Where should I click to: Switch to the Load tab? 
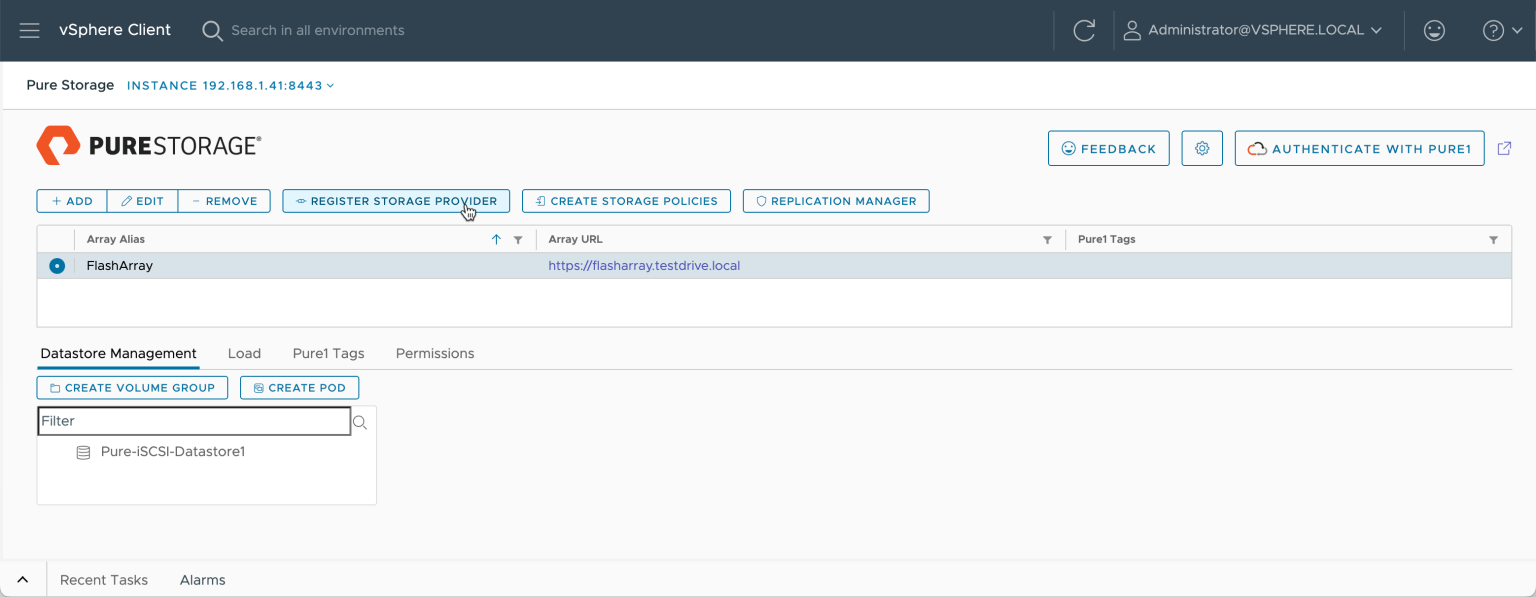pos(244,353)
